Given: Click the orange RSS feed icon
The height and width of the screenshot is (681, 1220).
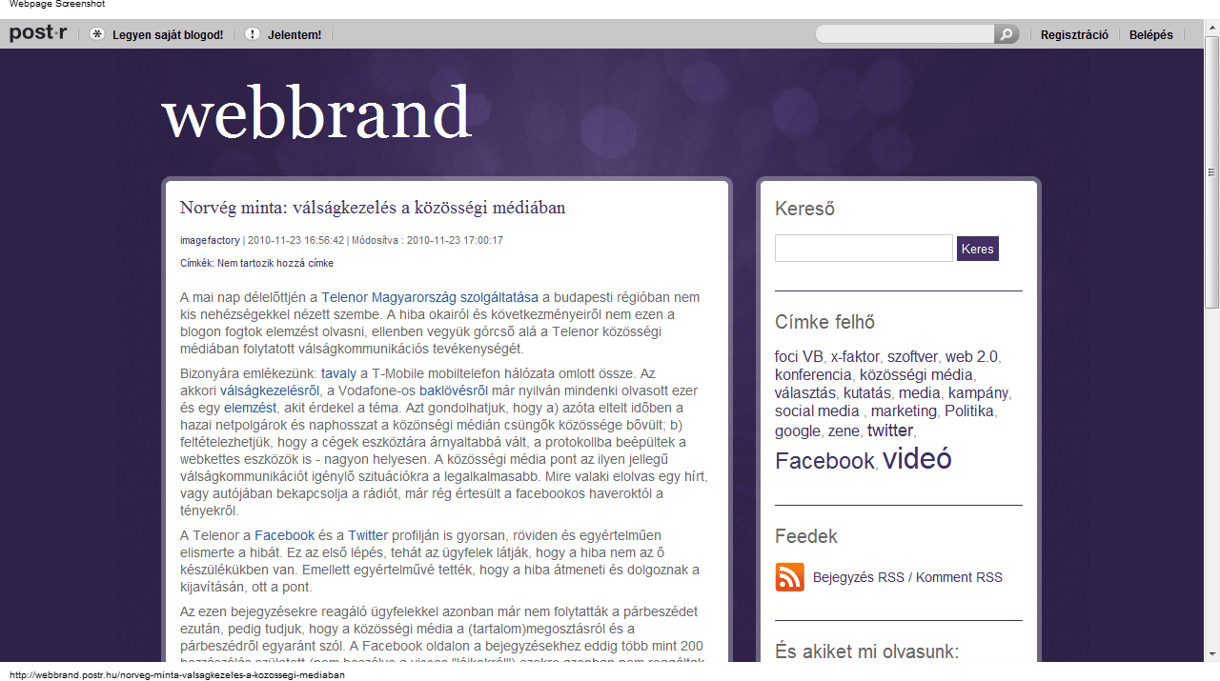Looking at the screenshot, I should 790,577.
